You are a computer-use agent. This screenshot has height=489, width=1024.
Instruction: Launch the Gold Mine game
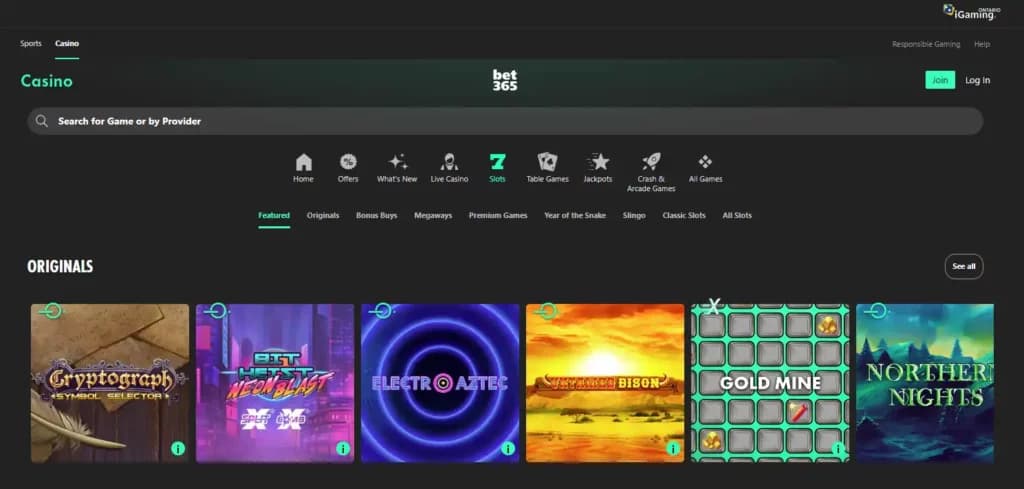771,383
